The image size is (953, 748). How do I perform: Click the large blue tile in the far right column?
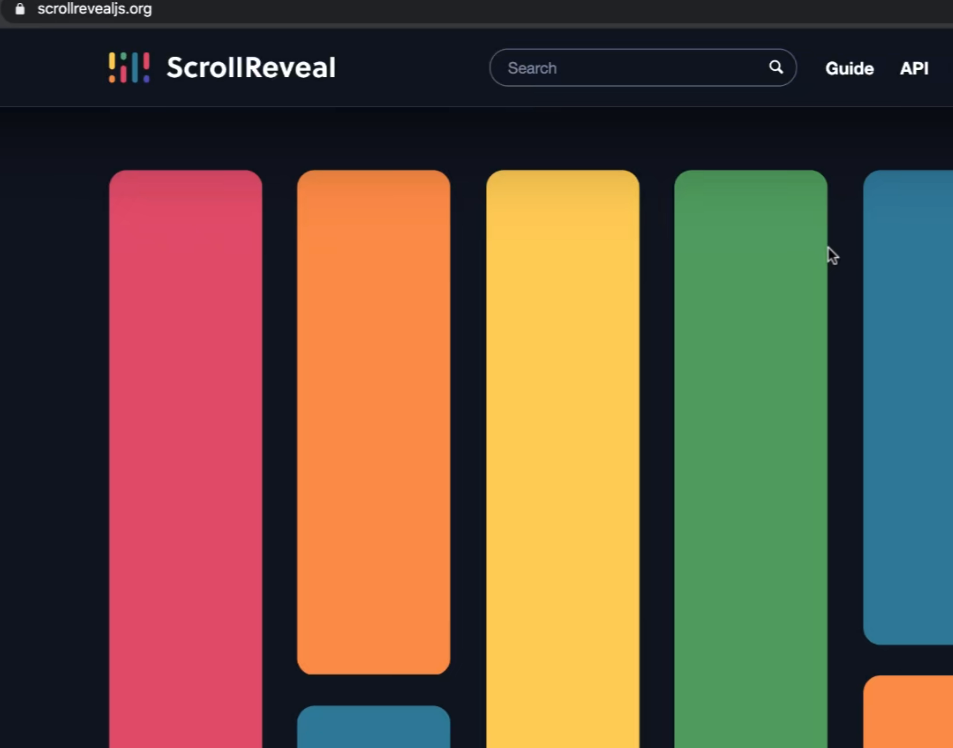click(908, 407)
